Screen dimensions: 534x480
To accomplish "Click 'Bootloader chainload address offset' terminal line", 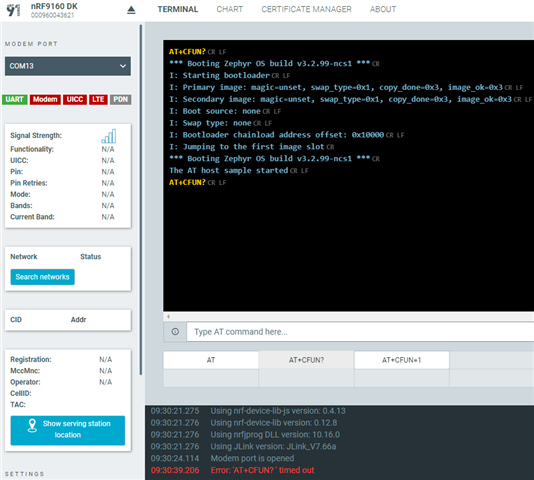I will pos(277,135).
